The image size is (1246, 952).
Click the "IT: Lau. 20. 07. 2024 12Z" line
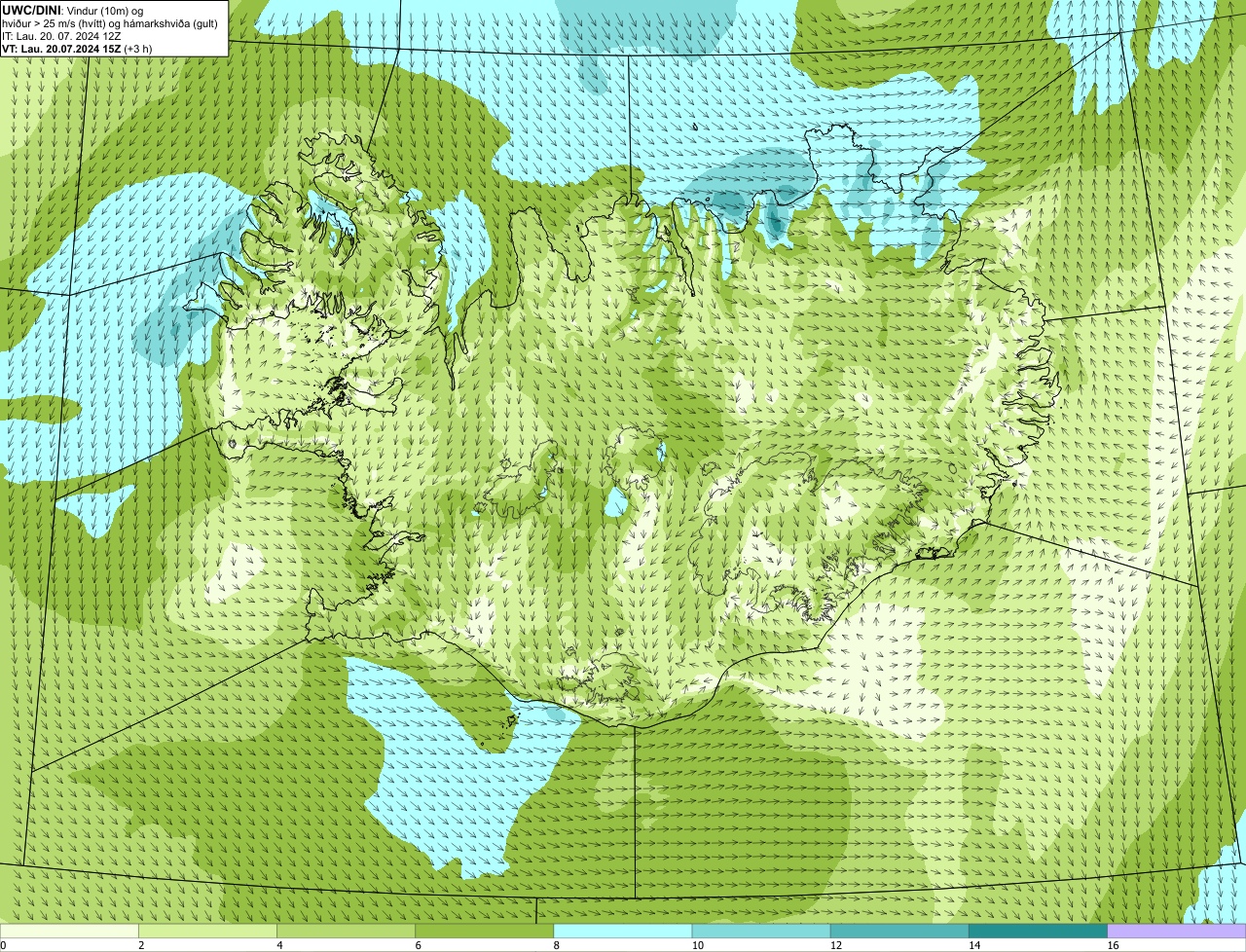pyautogui.click(x=61, y=36)
